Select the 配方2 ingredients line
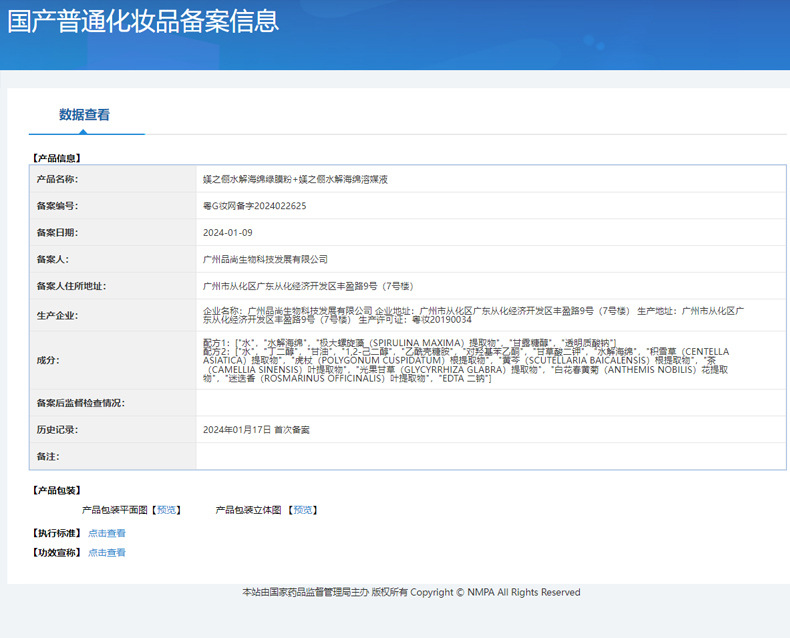Viewport: 790px width, 638px height. 466,365
